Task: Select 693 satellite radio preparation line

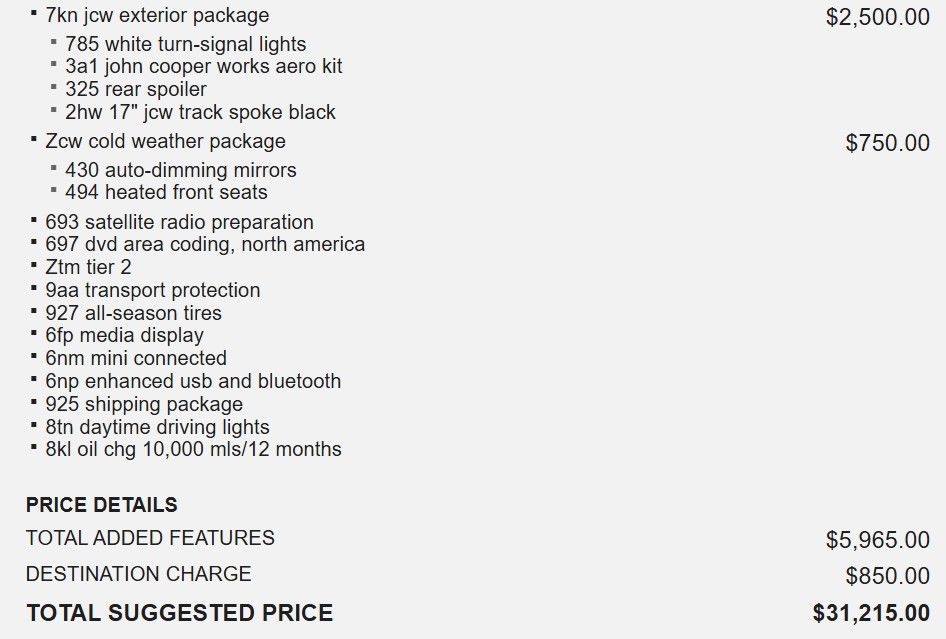Action: (179, 222)
